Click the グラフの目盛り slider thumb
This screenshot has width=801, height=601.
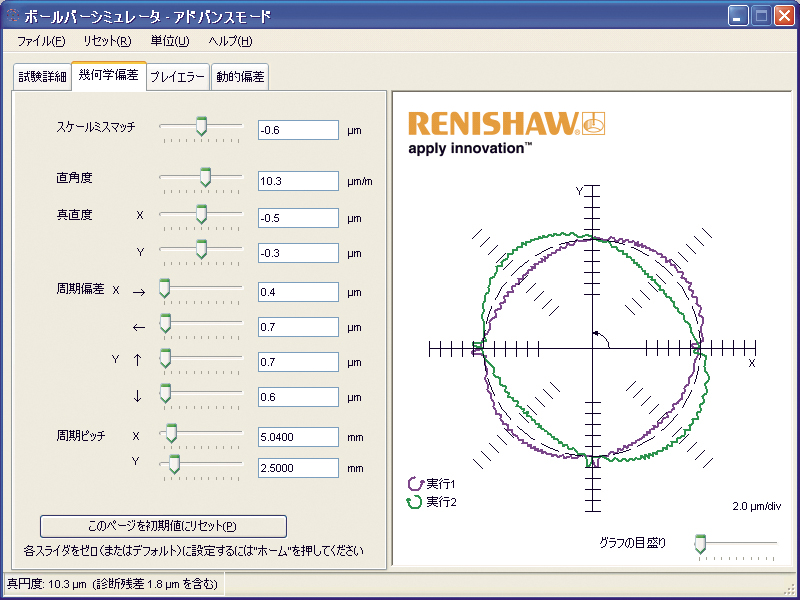(x=700, y=543)
